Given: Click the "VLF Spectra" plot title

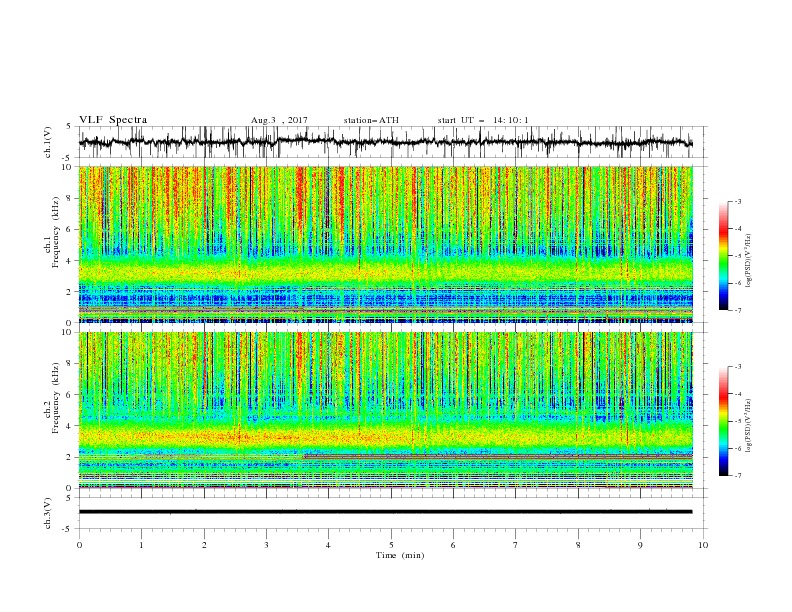Looking at the screenshot, I should (x=113, y=120).
